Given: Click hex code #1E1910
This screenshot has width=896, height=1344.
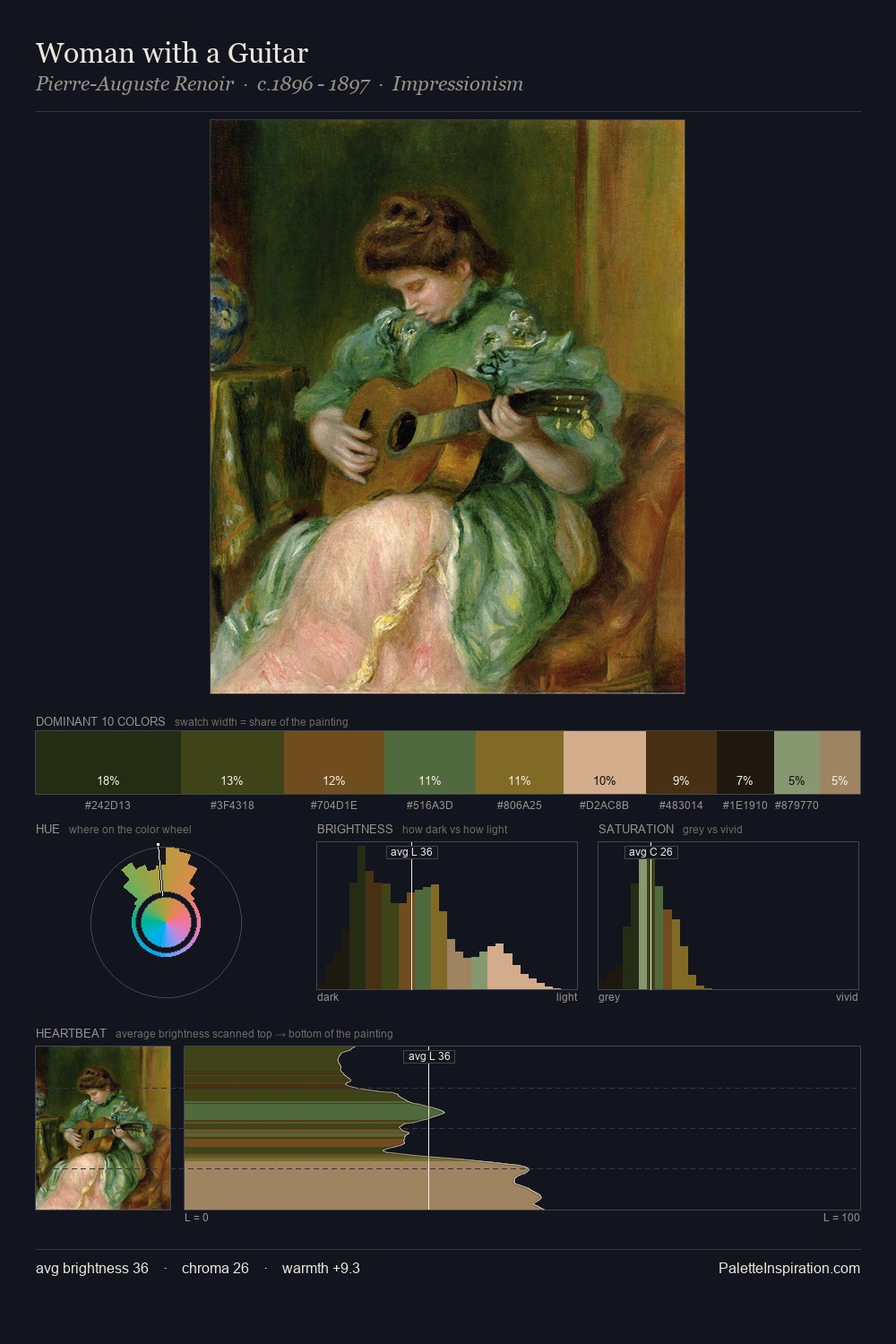Looking at the screenshot, I should pyautogui.click(x=745, y=806).
